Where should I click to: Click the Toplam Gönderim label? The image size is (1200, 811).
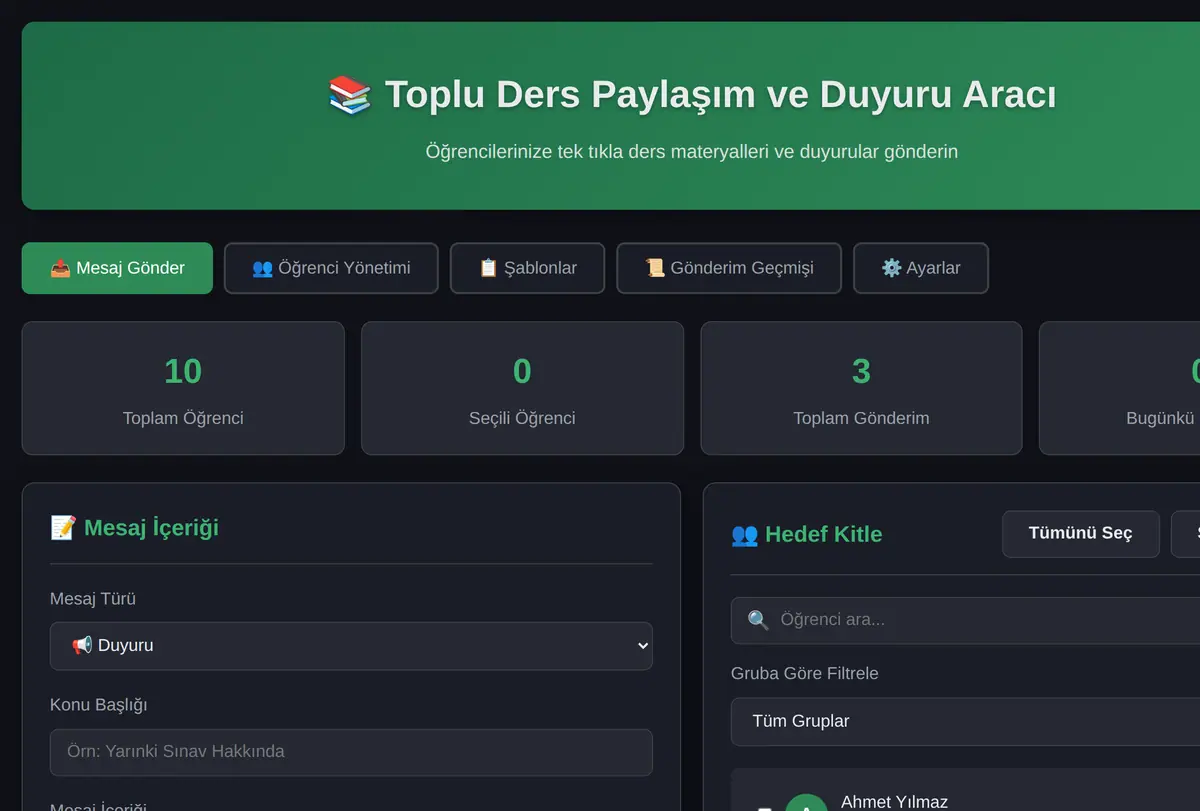click(861, 418)
